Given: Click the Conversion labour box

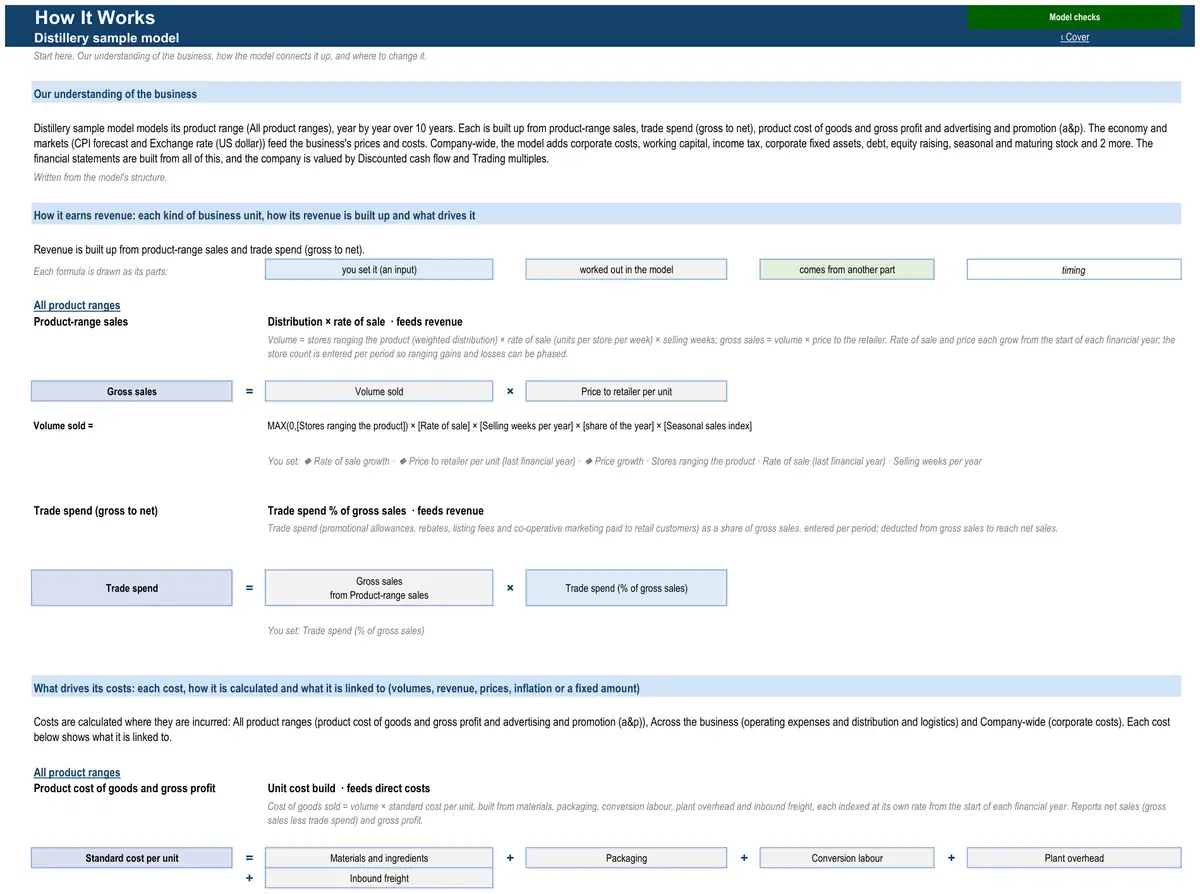Looking at the screenshot, I should 847,858.
